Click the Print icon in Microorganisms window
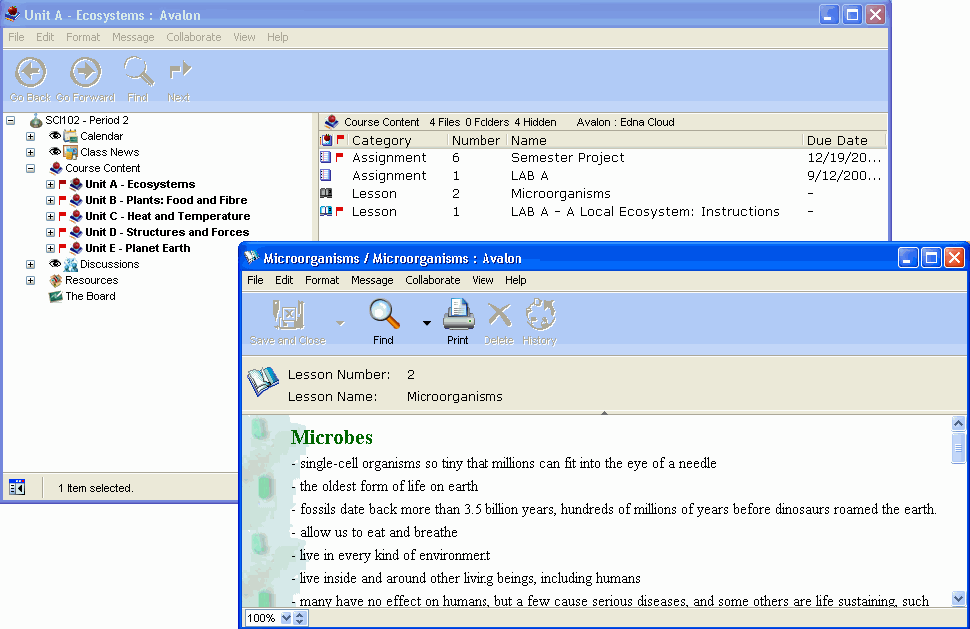The image size is (970, 629). 458,315
